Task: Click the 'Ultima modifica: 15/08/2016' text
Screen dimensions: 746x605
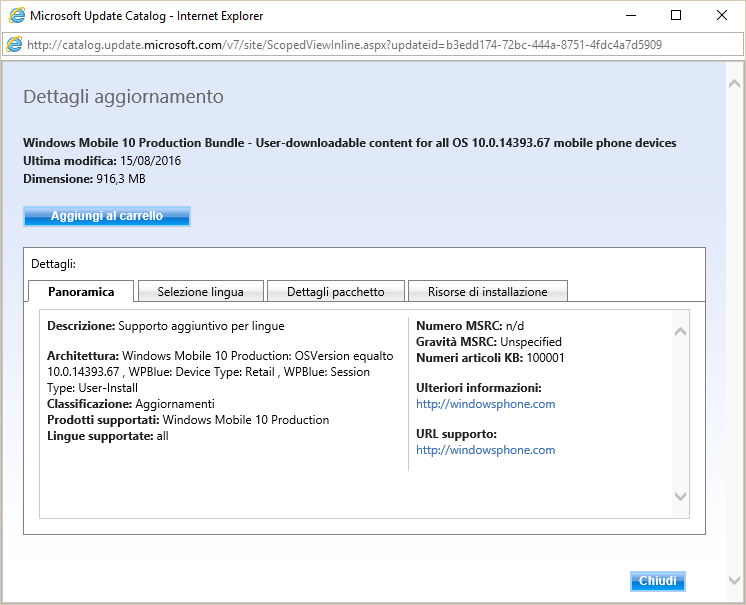Action: [102, 161]
